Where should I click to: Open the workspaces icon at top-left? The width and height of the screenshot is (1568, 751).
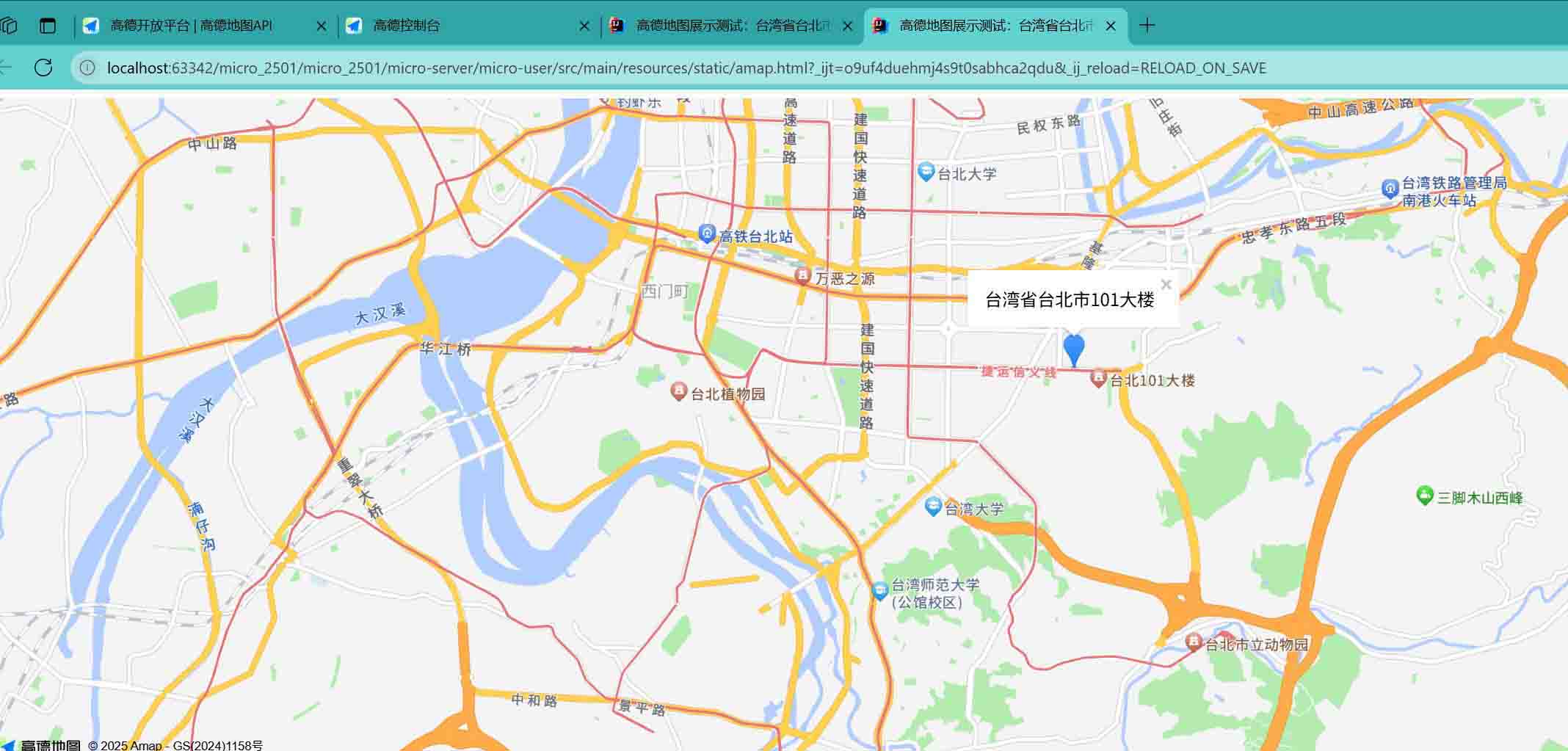click(9, 26)
